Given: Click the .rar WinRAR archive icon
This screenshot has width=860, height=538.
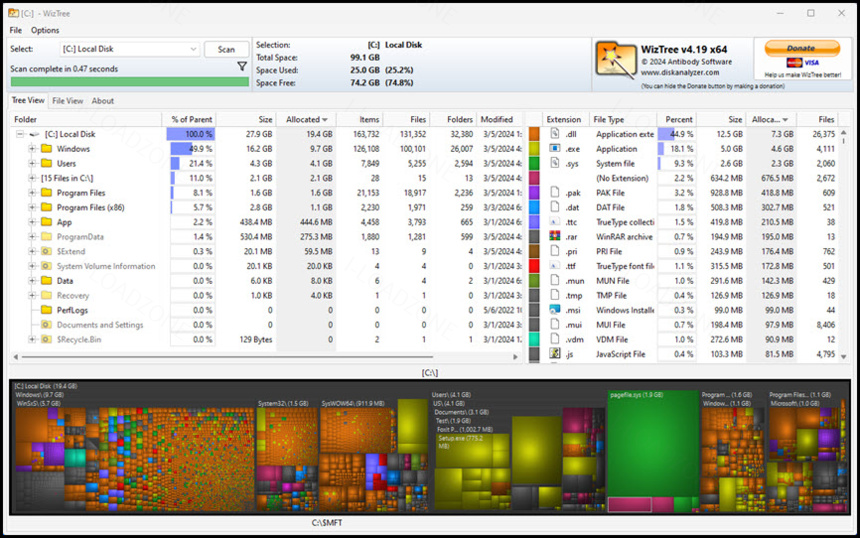Looking at the screenshot, I should tap(555, 236).
